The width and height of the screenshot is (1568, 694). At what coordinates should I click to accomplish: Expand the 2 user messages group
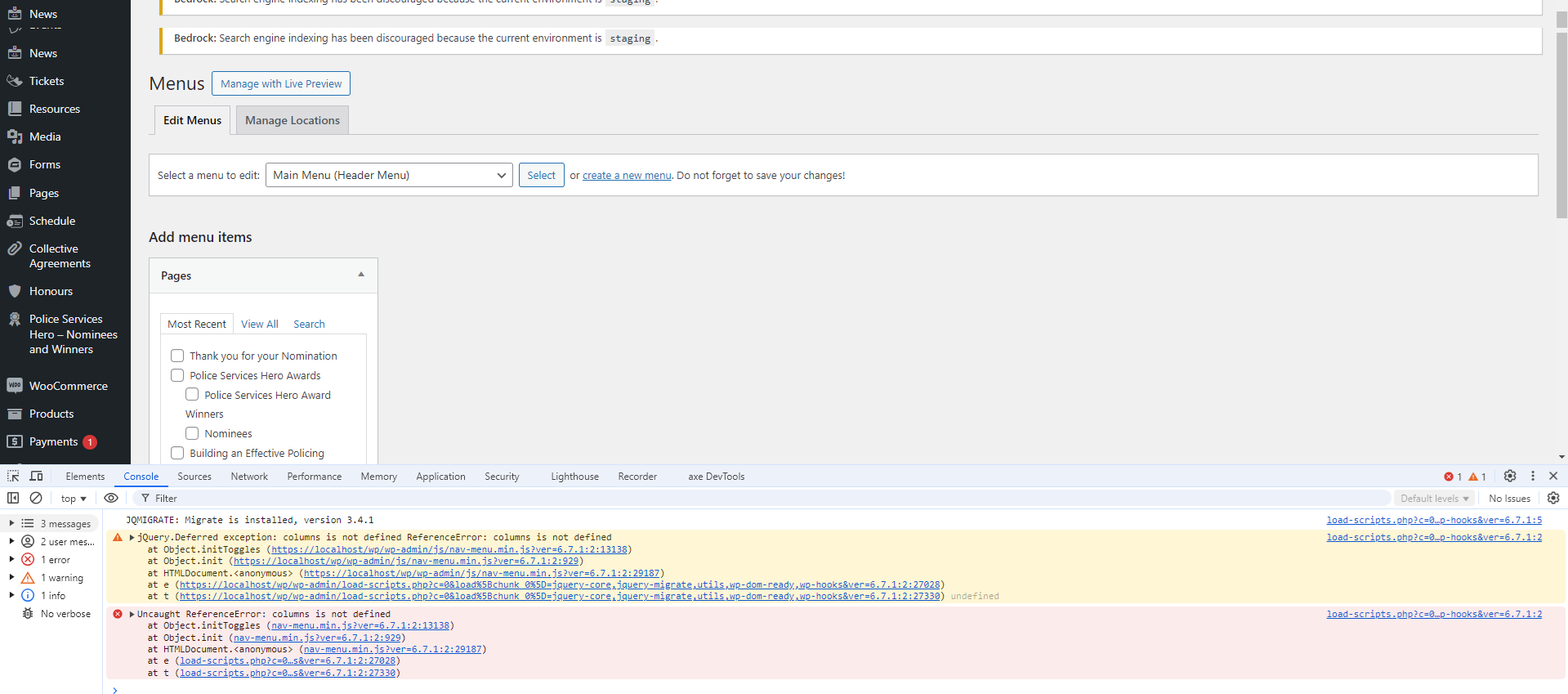[x=11, y=541]
